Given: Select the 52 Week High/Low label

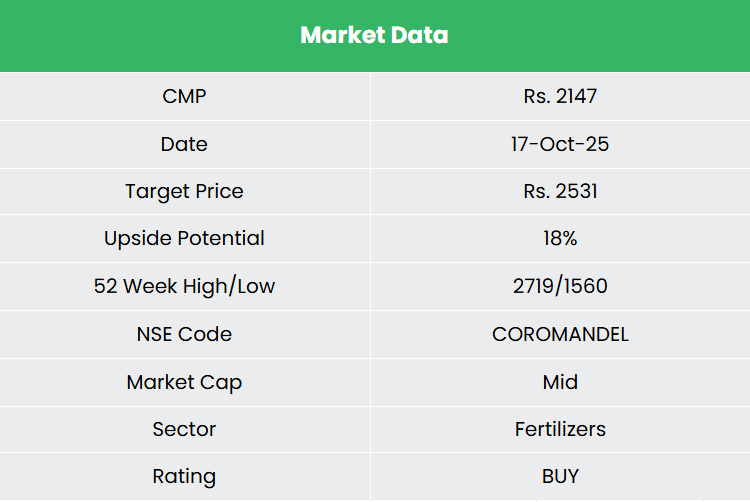Looking at the screenshot, I should (184, 286).
